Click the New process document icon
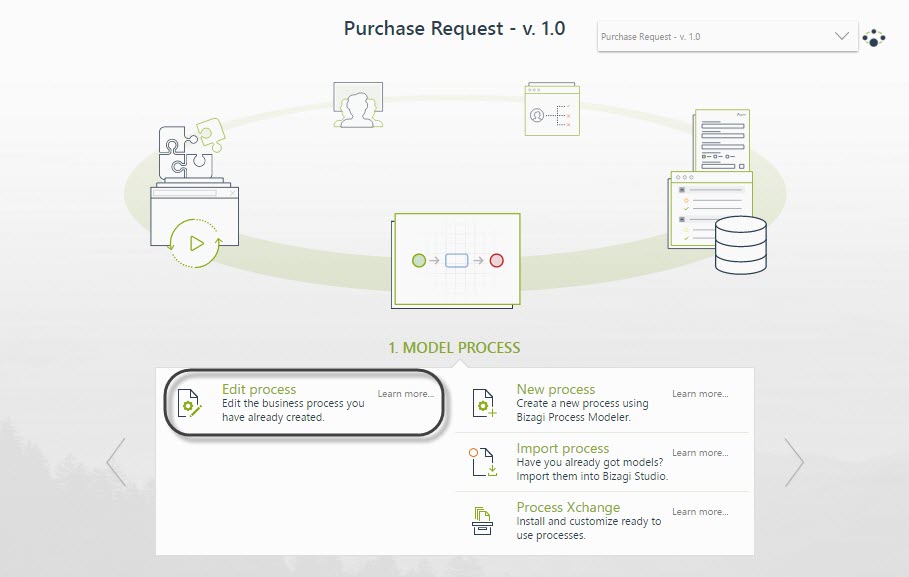The image size is (909, 577). pos(483,403)
